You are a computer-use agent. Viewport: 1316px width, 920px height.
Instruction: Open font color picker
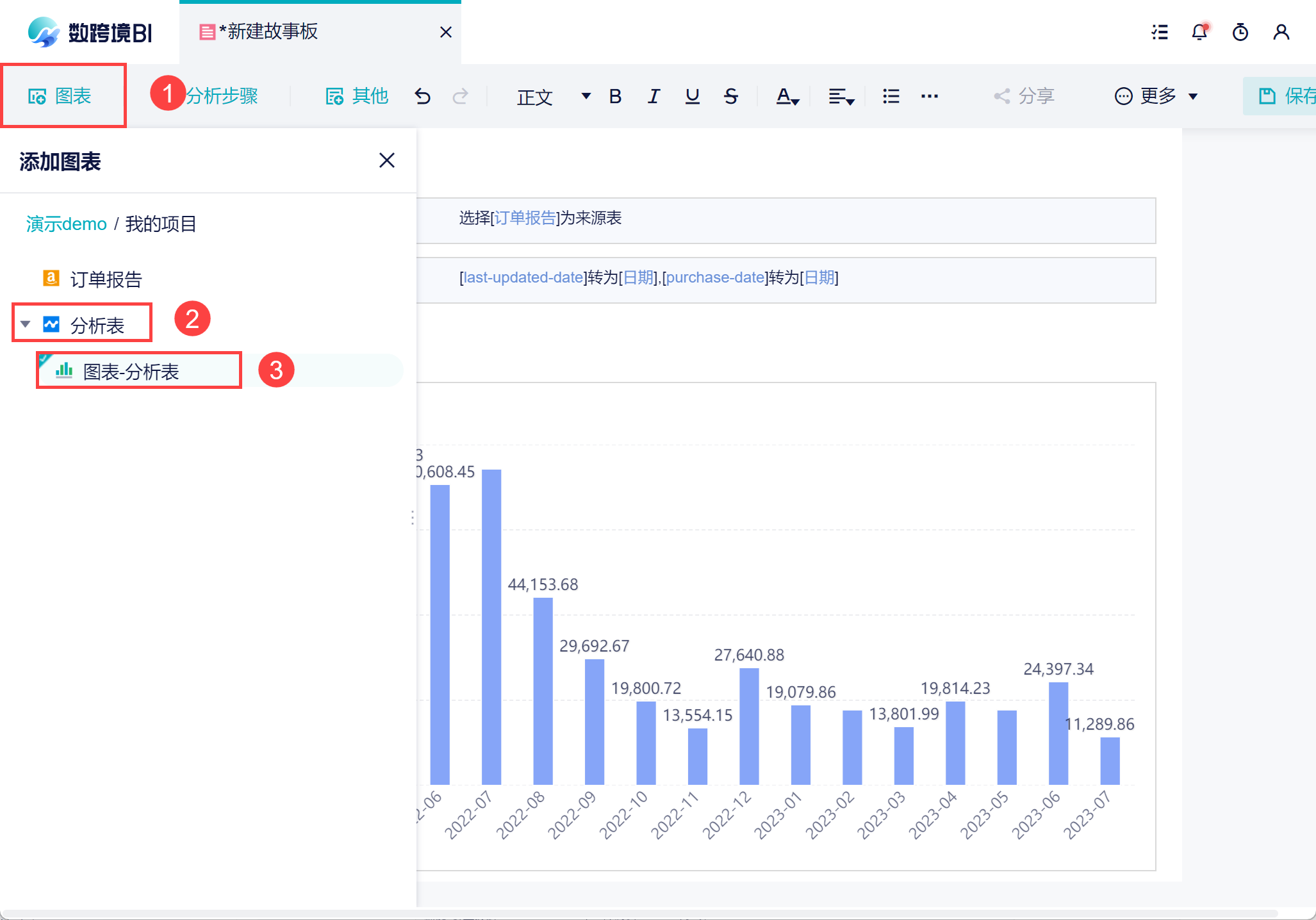pos(787,97)
